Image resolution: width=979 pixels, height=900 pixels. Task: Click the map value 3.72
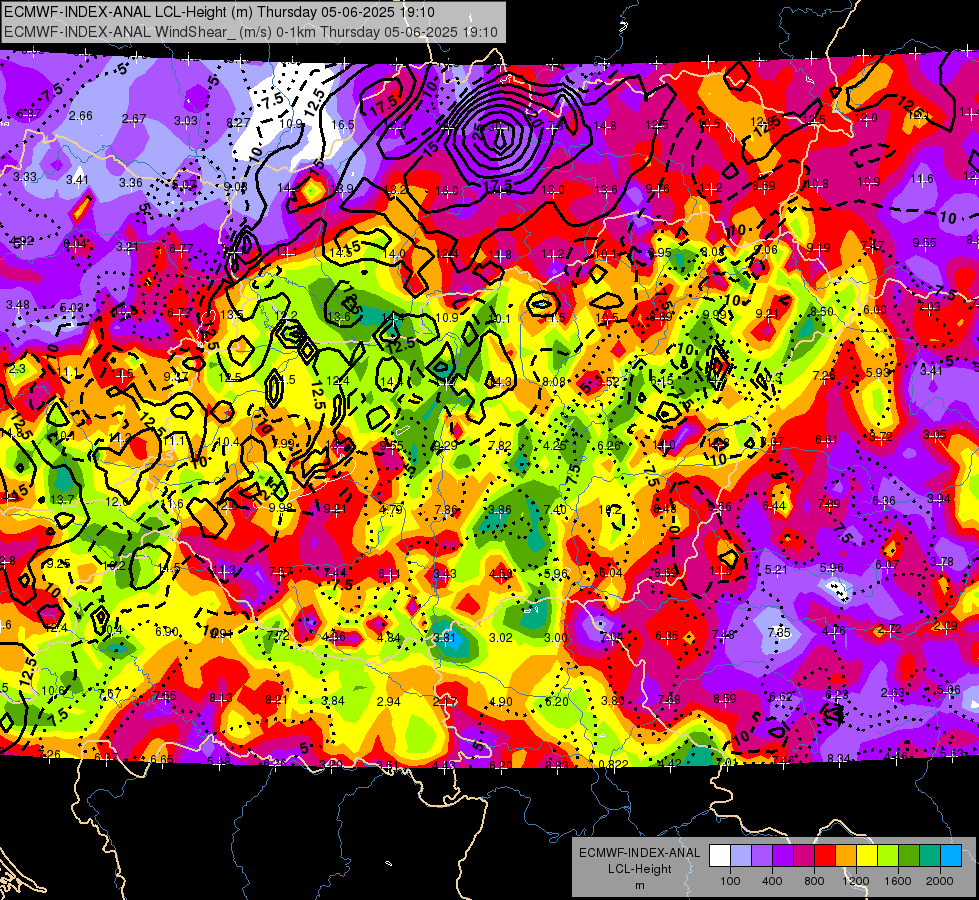pos(881,436)
